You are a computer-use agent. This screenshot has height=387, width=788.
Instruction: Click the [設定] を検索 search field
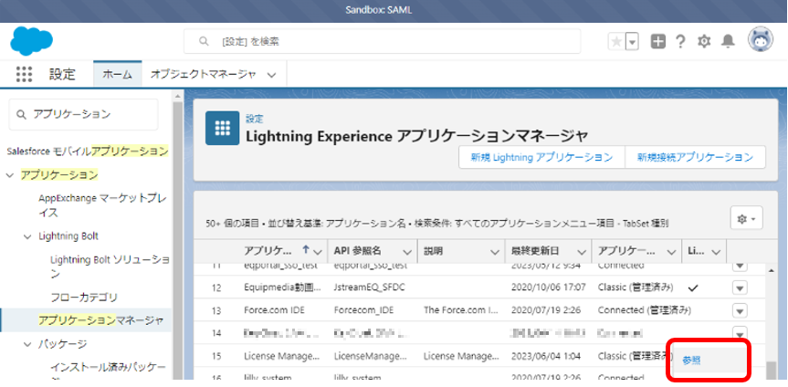pyautogui.click(x=382, y=42)
